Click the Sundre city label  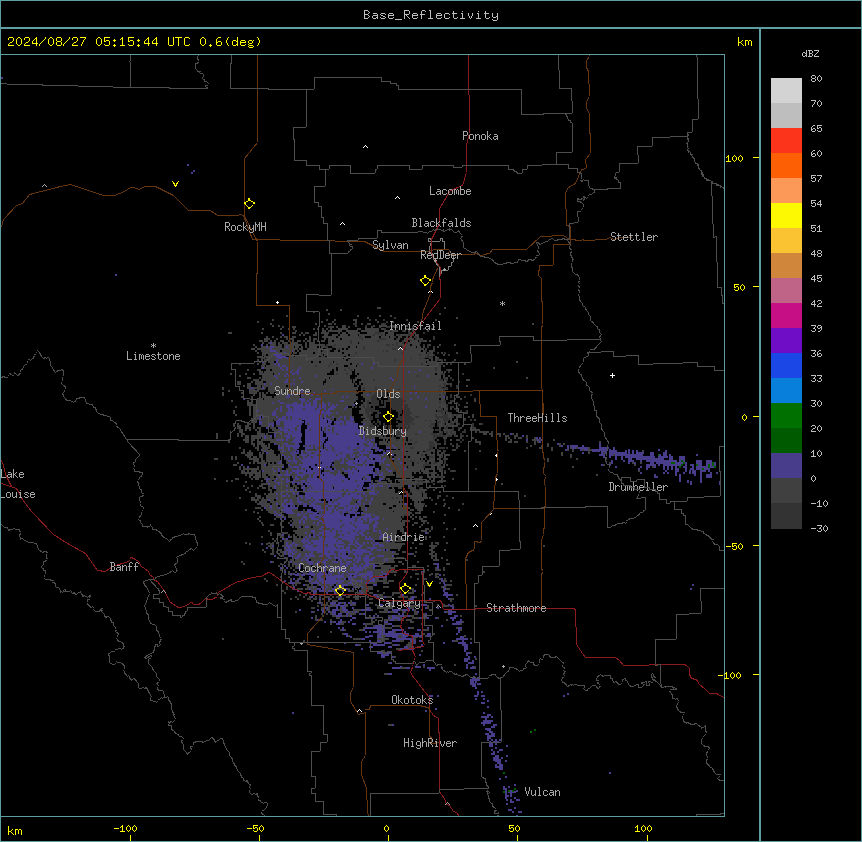click(x=292, y=391)
